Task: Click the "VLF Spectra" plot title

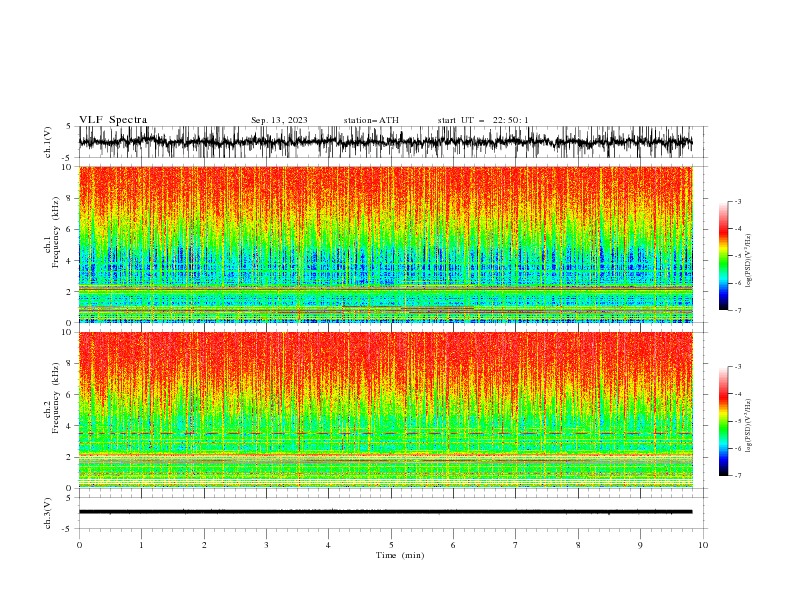Action: pyautogui.click(x=113, y=120)
